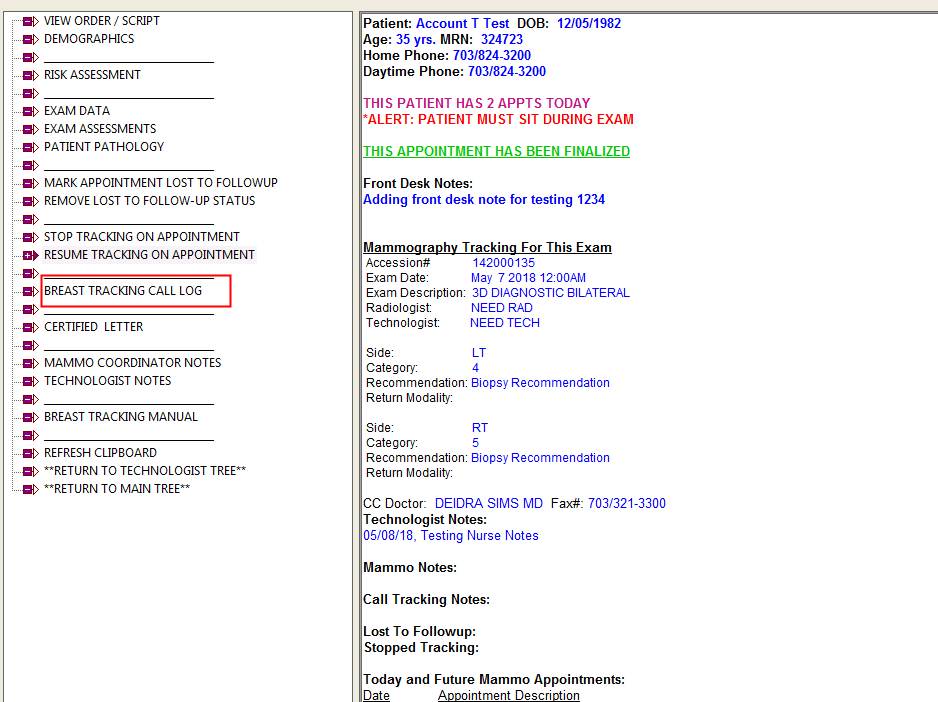
Task: Open BREAST TRACKING CALL LOG
Action: tap(123, 291)
